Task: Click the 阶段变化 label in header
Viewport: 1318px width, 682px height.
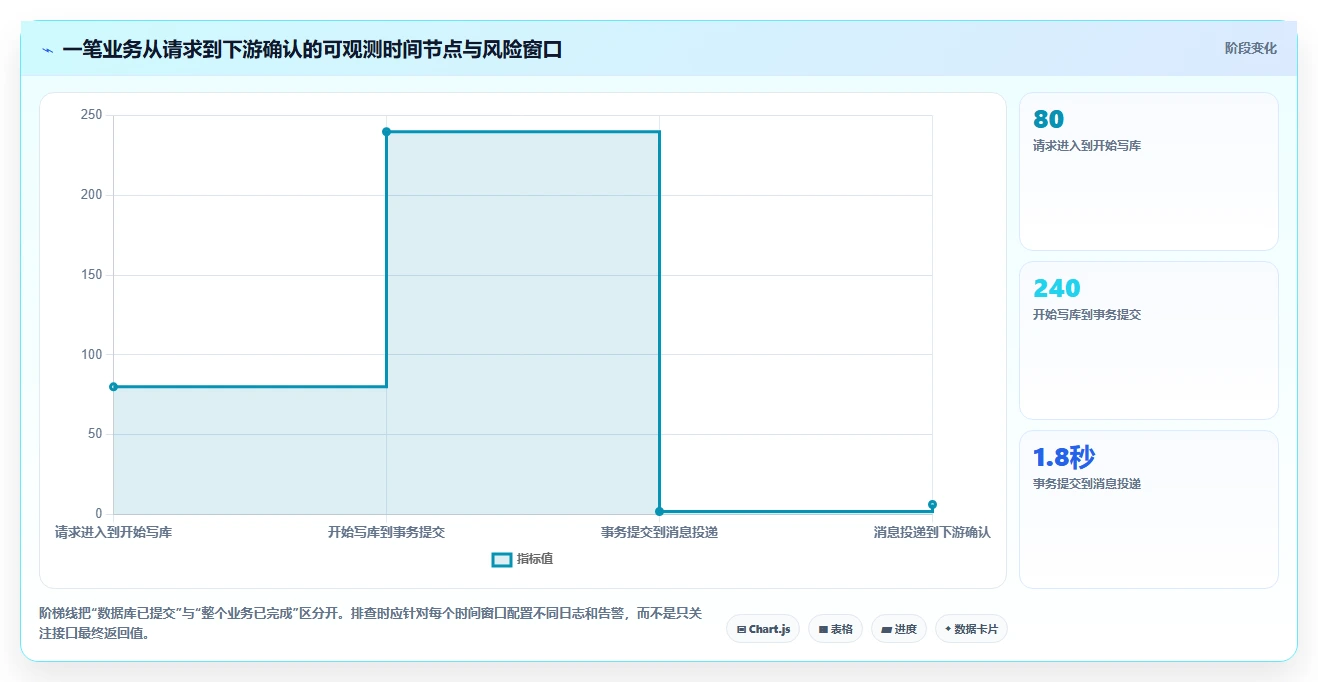Action: pyautogui.click(x=1250, y=48)
